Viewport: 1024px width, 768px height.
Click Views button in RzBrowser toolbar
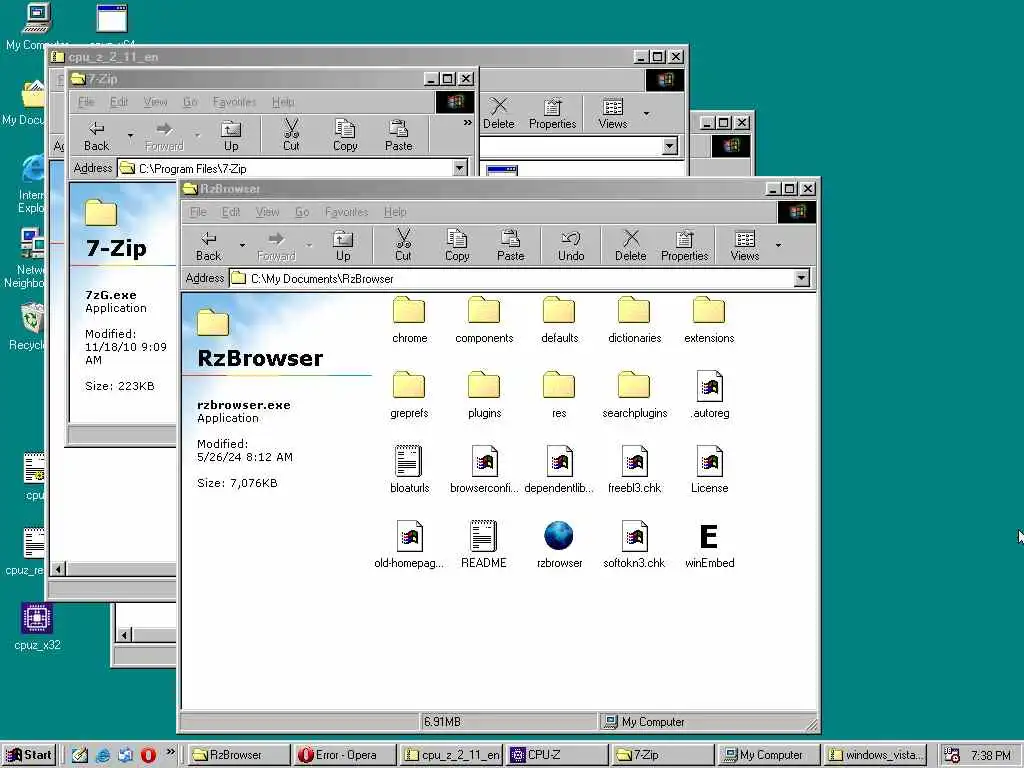[x=744, y=245]
